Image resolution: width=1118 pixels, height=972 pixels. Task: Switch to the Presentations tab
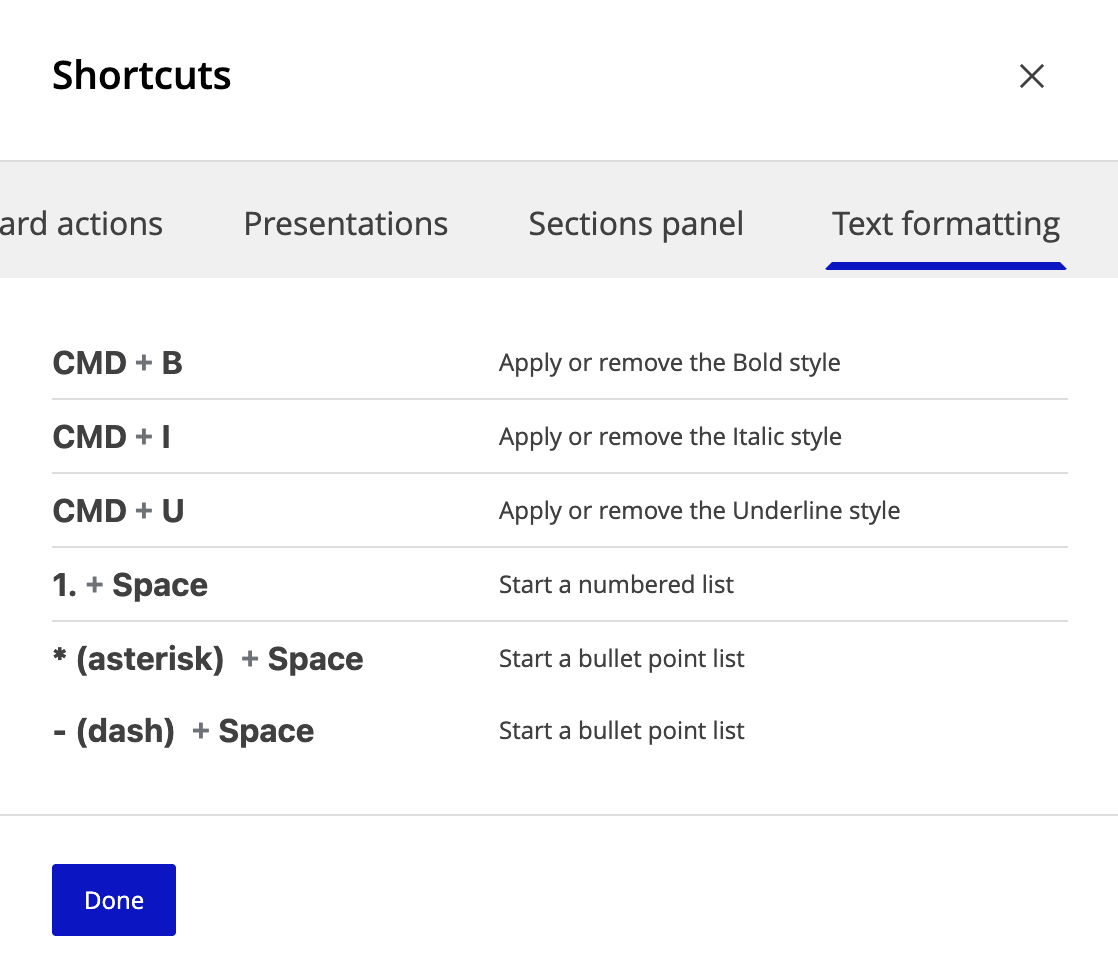pyautogui.click(x=346, y=223)
